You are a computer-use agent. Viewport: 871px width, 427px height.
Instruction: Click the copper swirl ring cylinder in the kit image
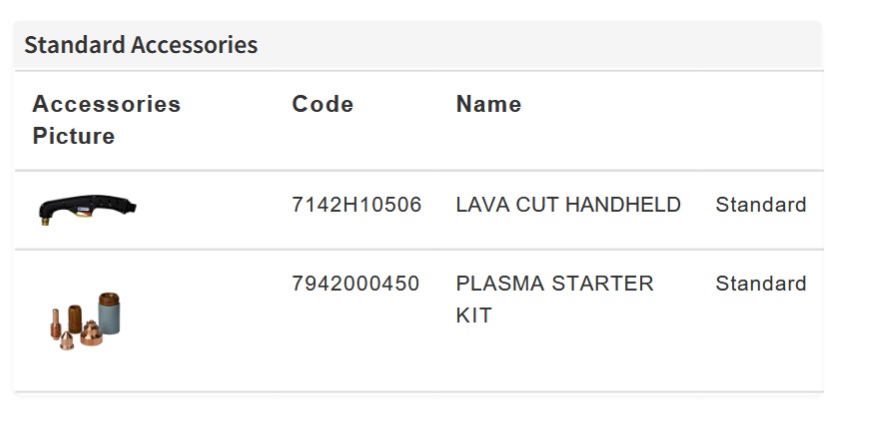[x=72, y=317]
